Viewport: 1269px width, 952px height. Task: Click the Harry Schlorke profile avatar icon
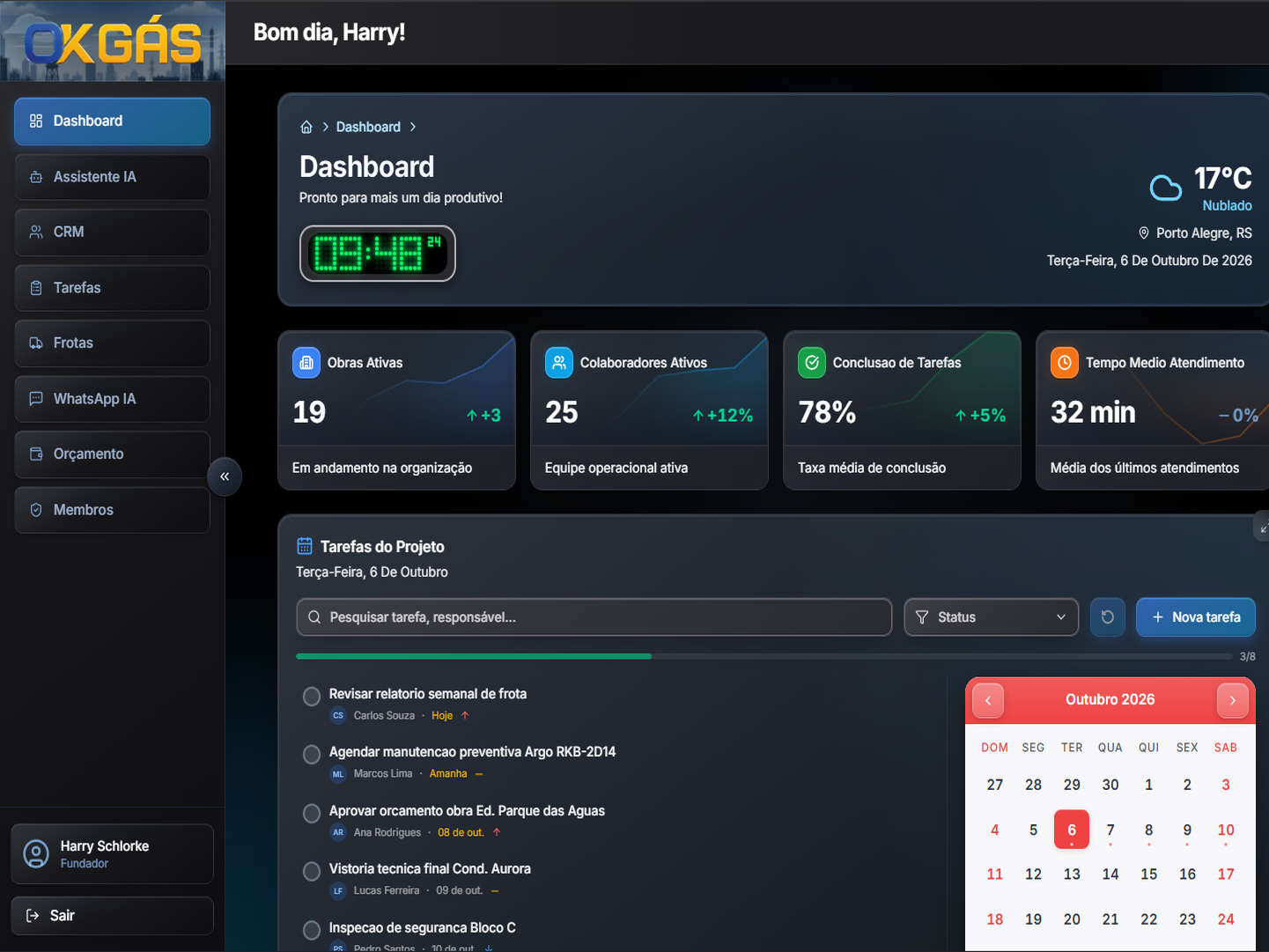[36, 854]
